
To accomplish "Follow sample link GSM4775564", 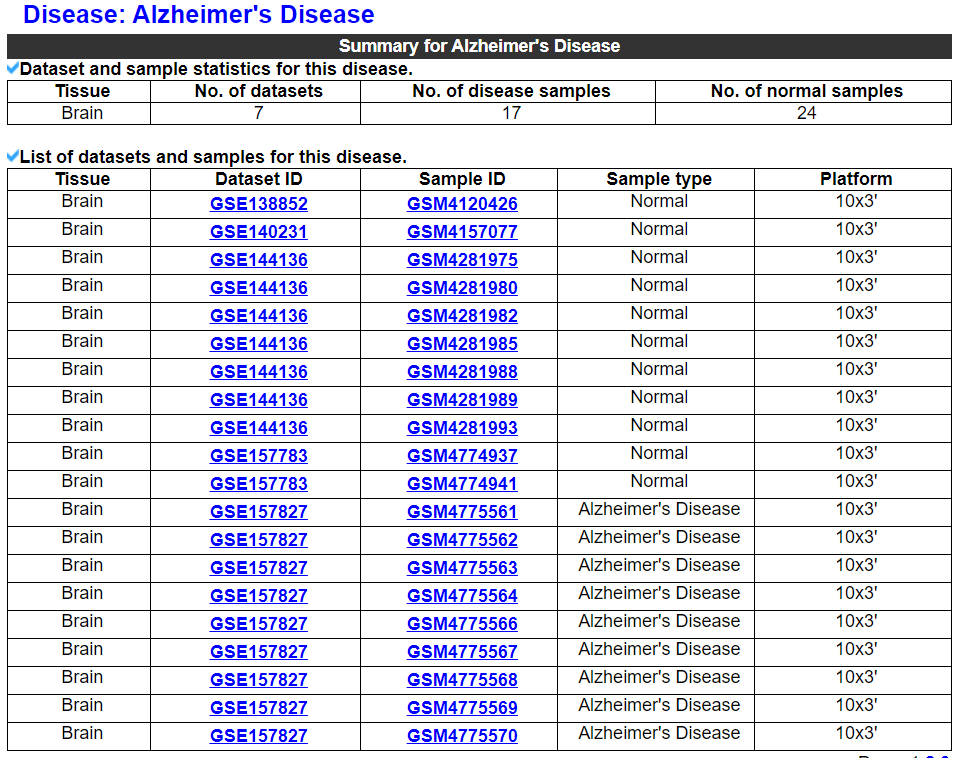I will [x=462, y=596].
